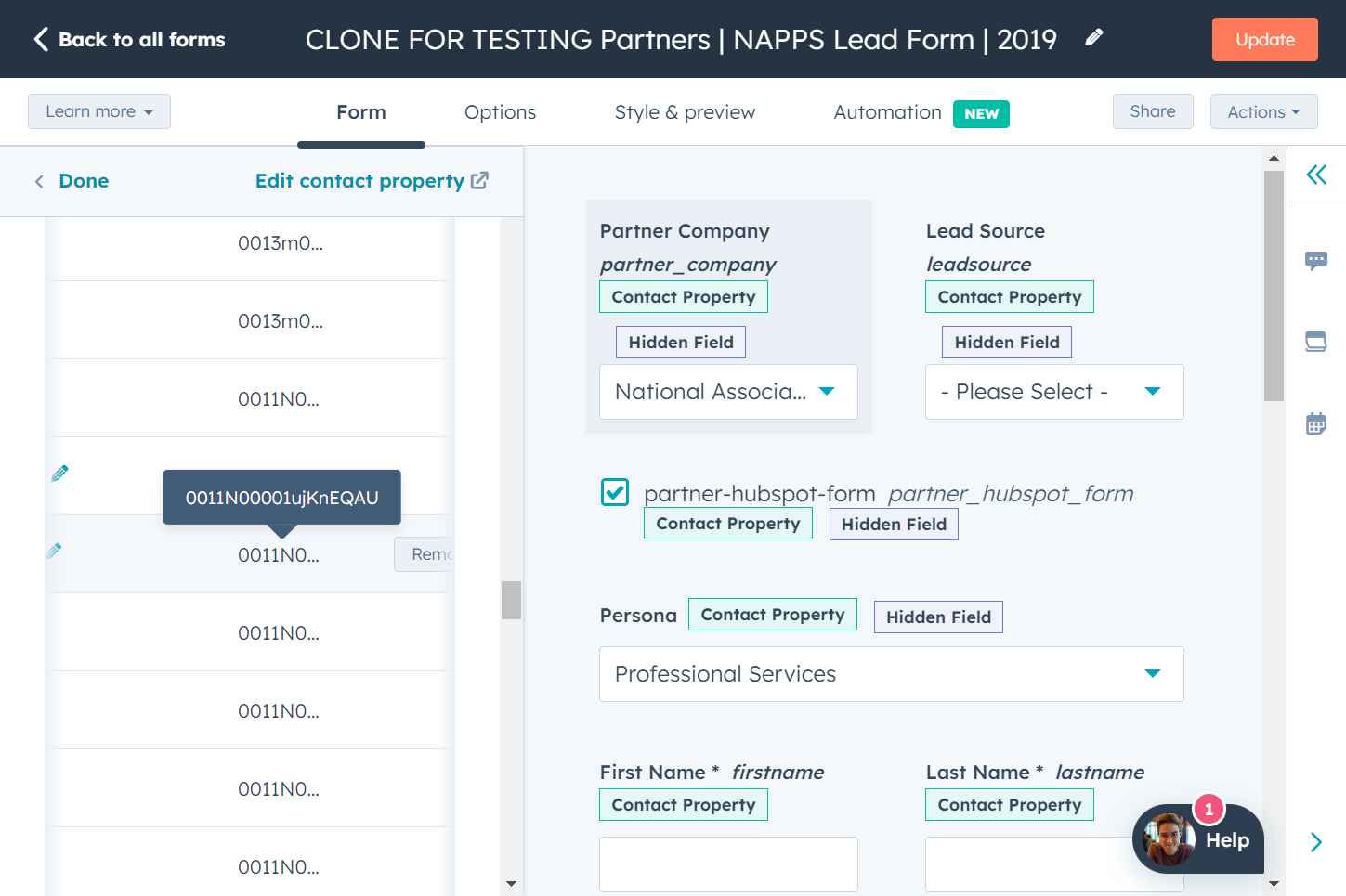
Task: Go back using the Back to all forms arrow
Action: (41, 39)
